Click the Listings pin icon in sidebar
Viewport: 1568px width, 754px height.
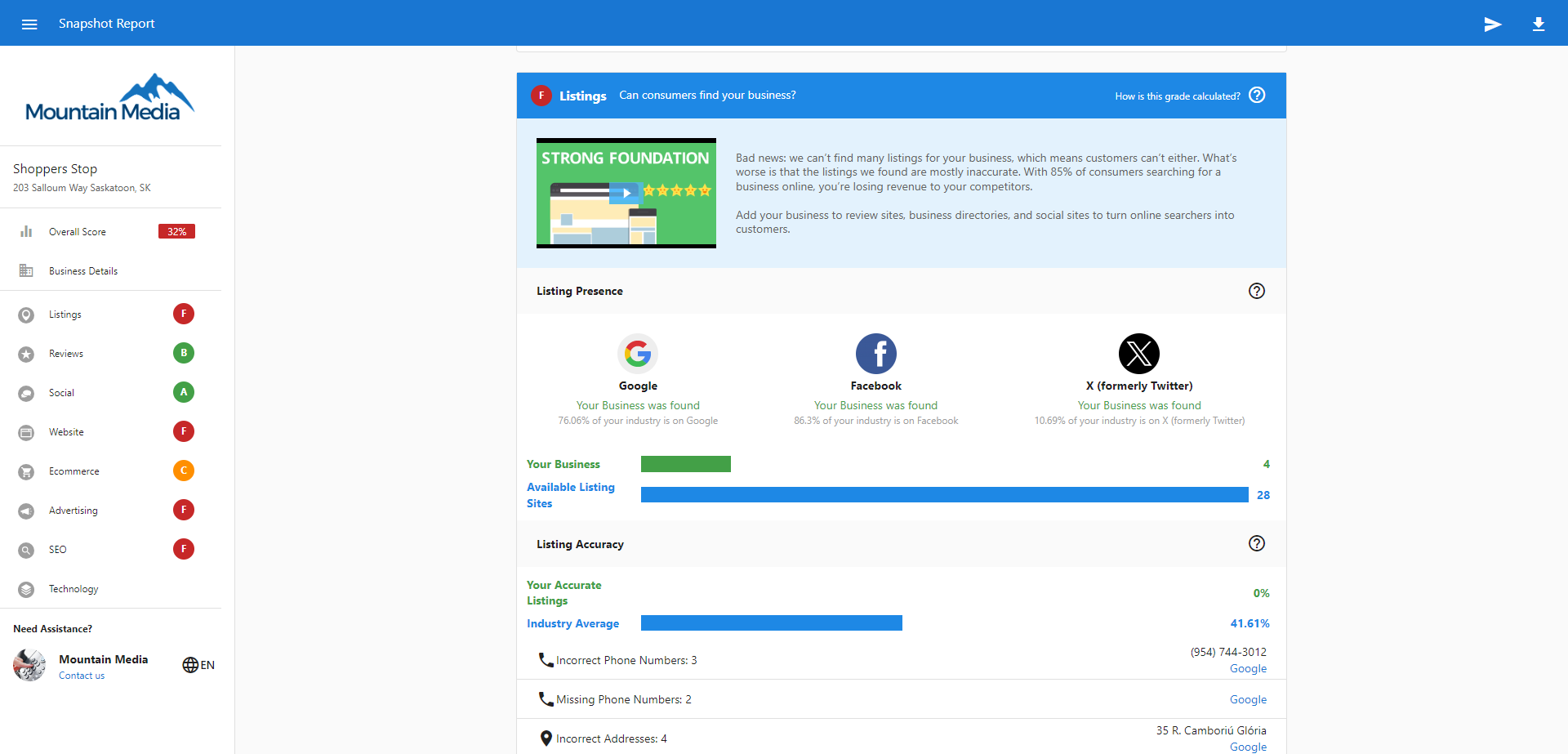[x=26, y=315]
